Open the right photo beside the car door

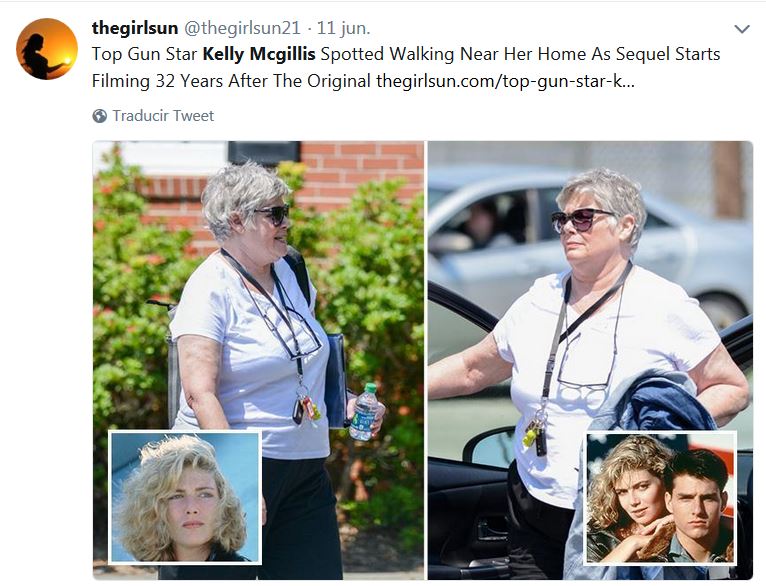[x=590, y=360]
